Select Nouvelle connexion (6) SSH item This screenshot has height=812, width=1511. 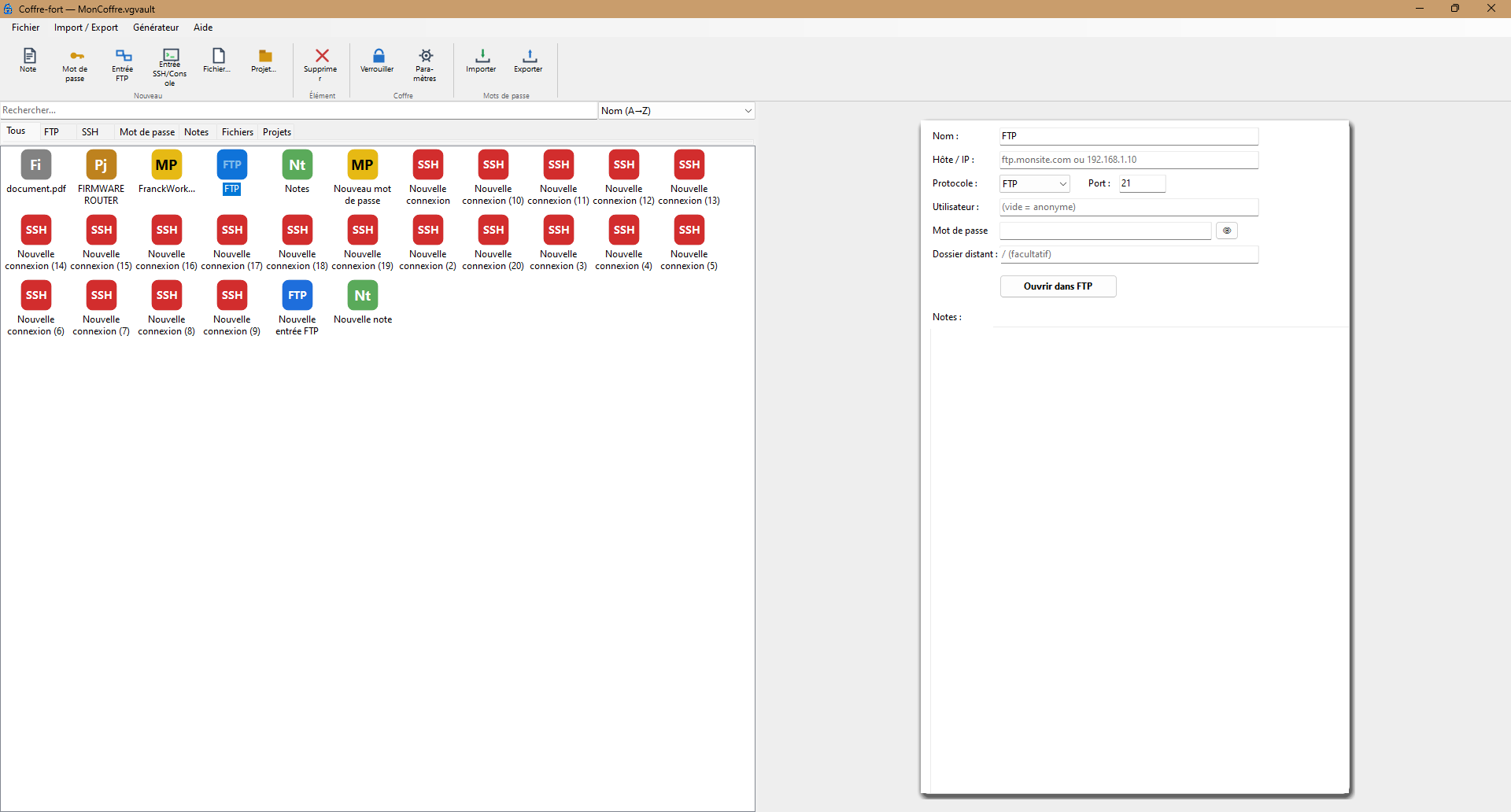point(36,308)
